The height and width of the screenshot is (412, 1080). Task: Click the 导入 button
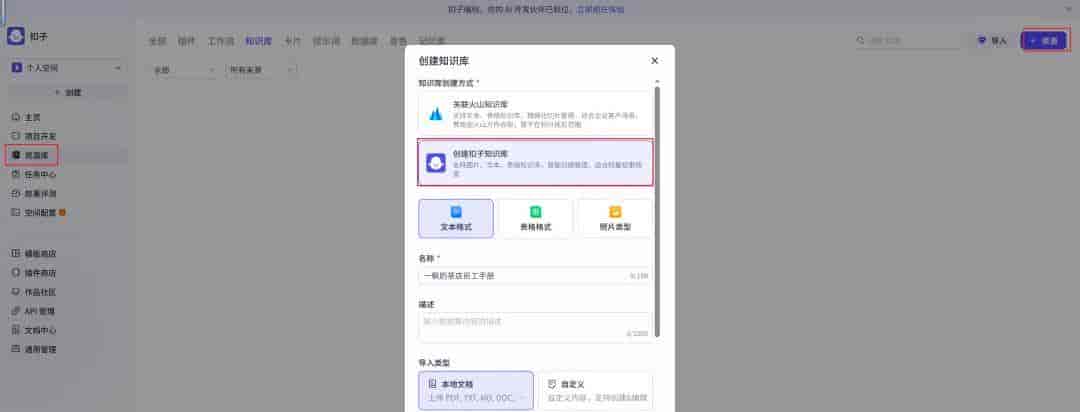[993, 41]
